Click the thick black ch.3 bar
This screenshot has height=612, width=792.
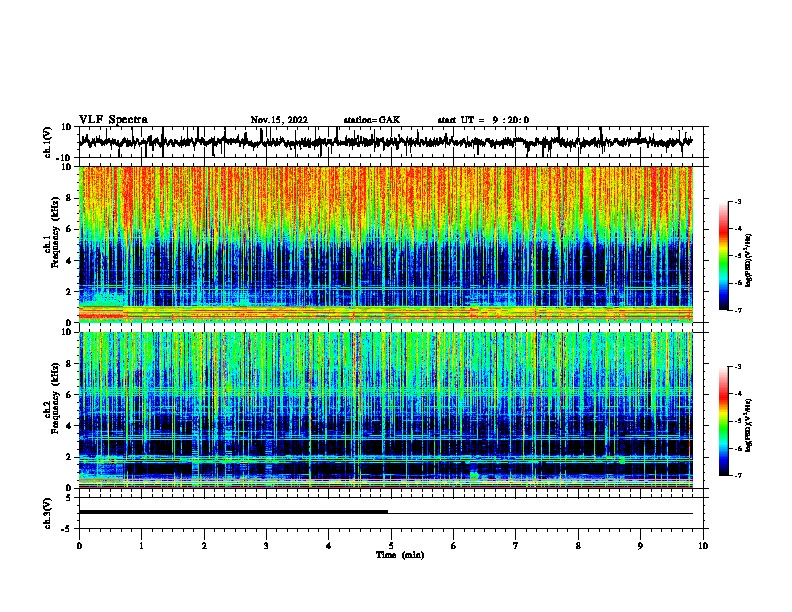pos(233,512)
